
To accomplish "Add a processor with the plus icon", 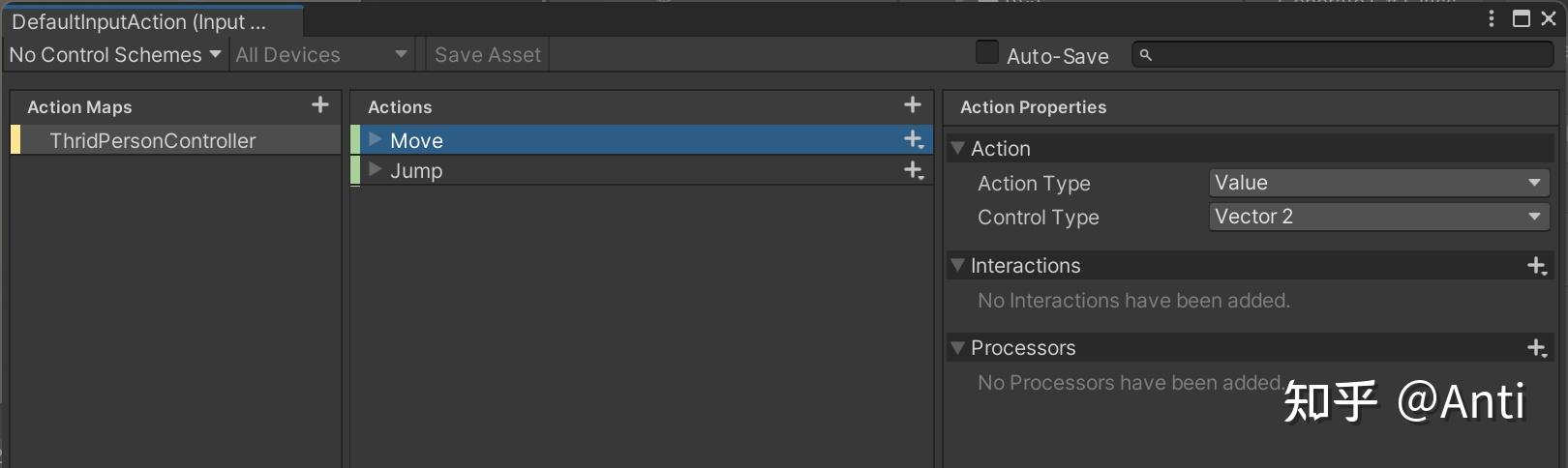I will [1536, 348].
